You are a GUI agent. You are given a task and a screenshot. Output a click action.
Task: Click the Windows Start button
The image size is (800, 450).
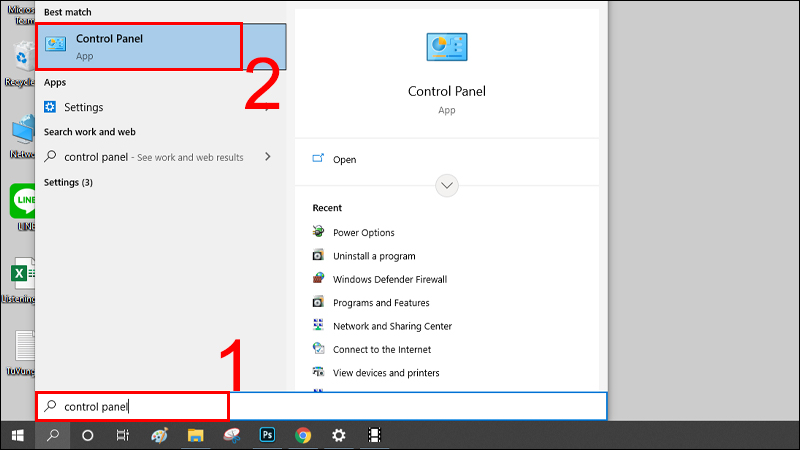coord(17,435)
